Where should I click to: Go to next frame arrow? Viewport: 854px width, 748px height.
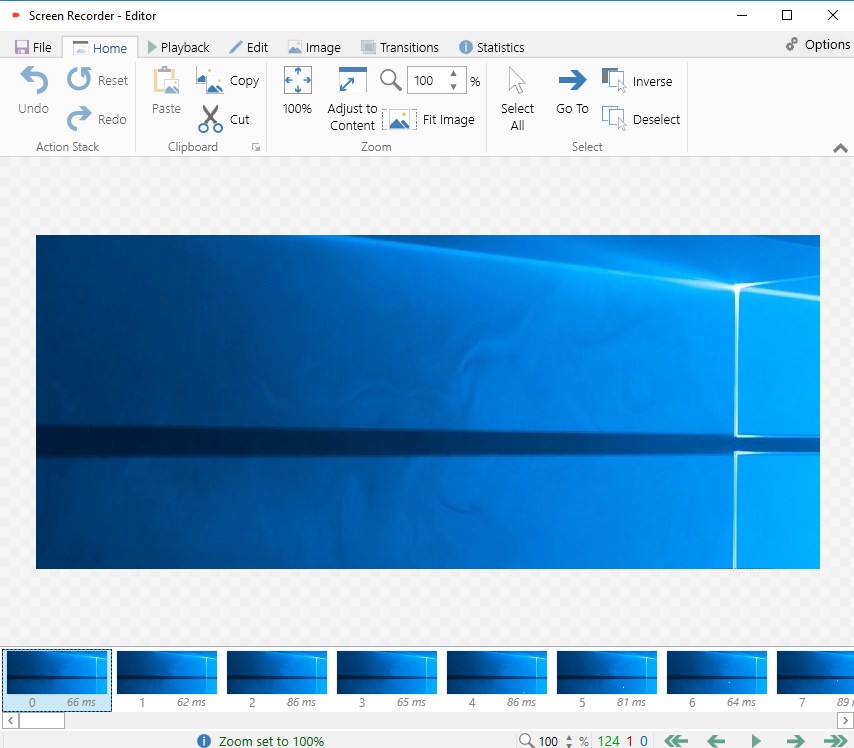pos(795,741)
